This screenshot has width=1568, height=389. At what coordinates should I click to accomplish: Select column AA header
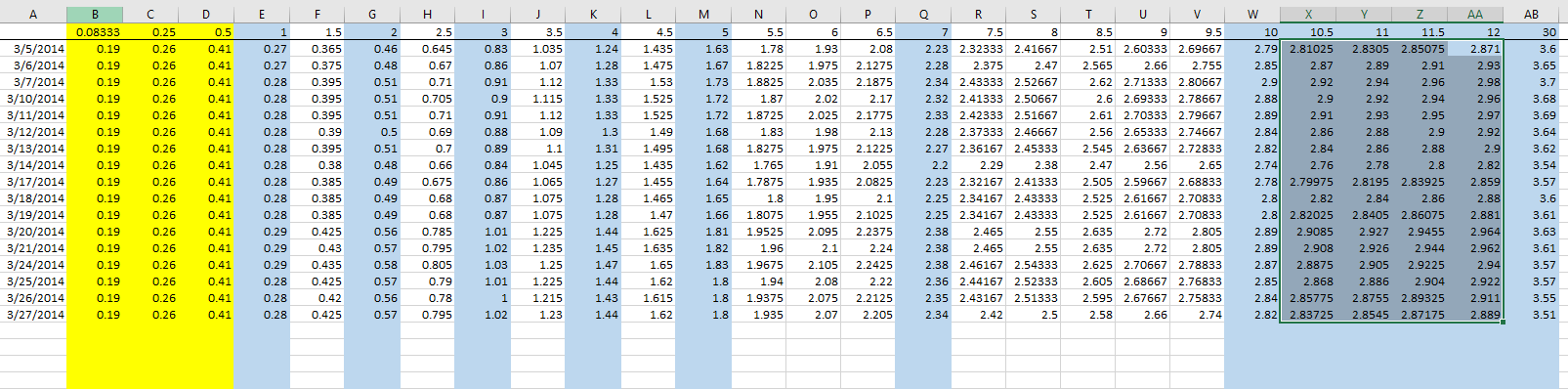coord(1475,15)
